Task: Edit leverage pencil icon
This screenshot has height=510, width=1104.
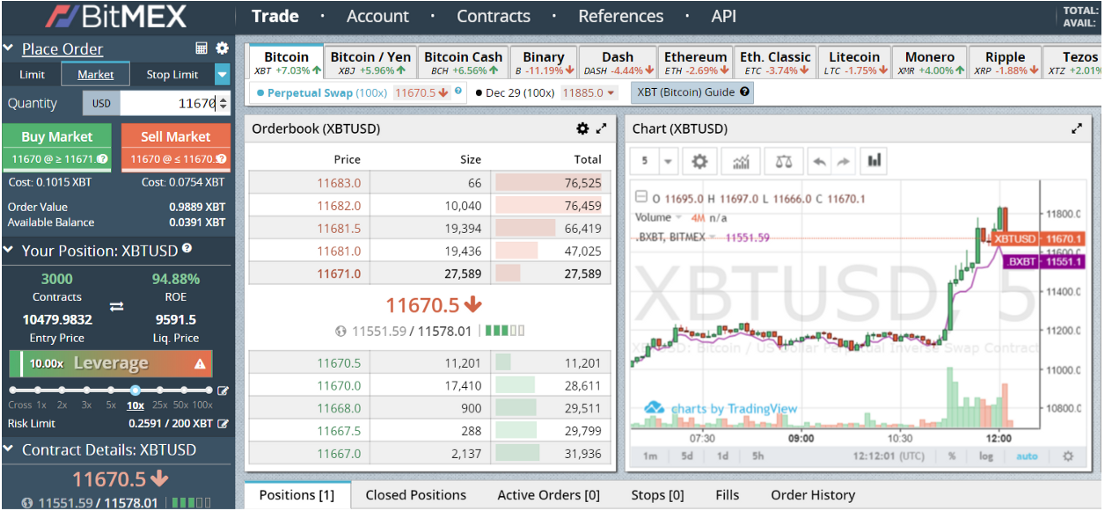Action: 223,390
